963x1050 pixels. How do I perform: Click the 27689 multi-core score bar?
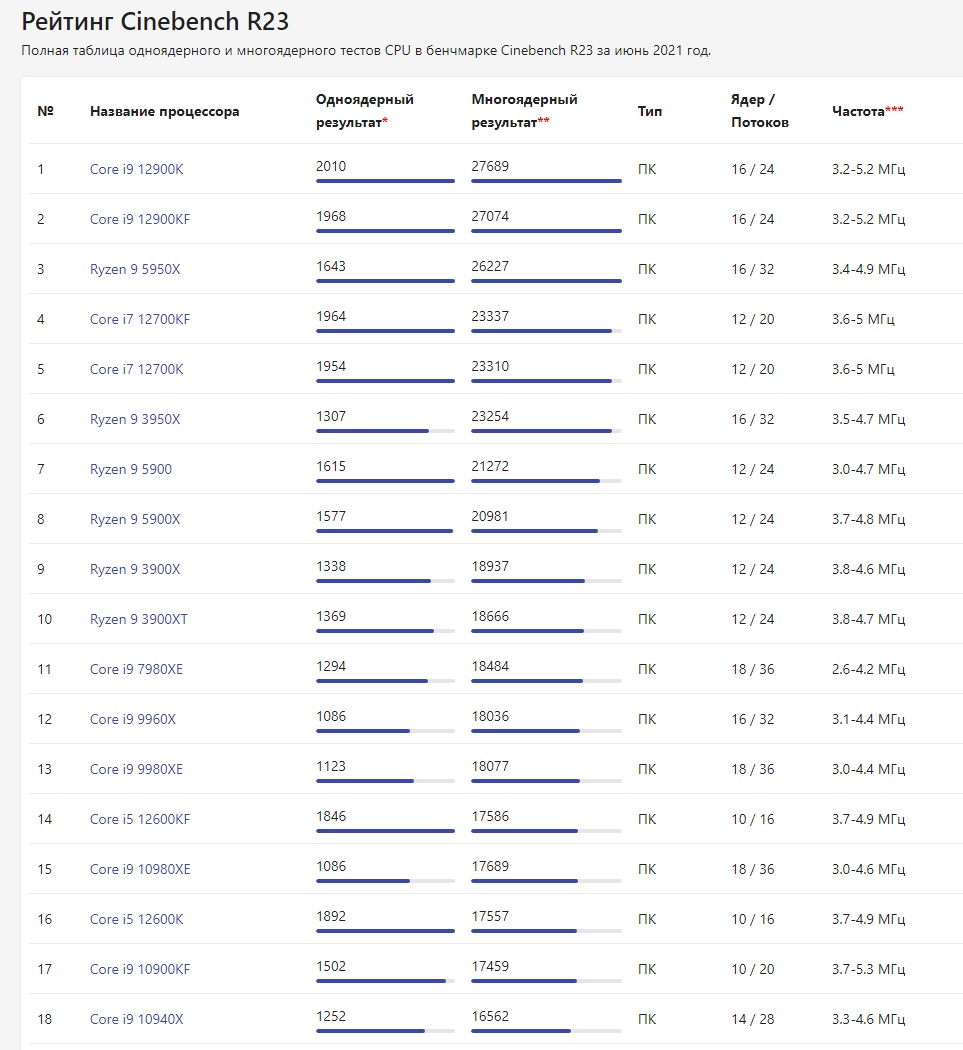pos(546,181)
